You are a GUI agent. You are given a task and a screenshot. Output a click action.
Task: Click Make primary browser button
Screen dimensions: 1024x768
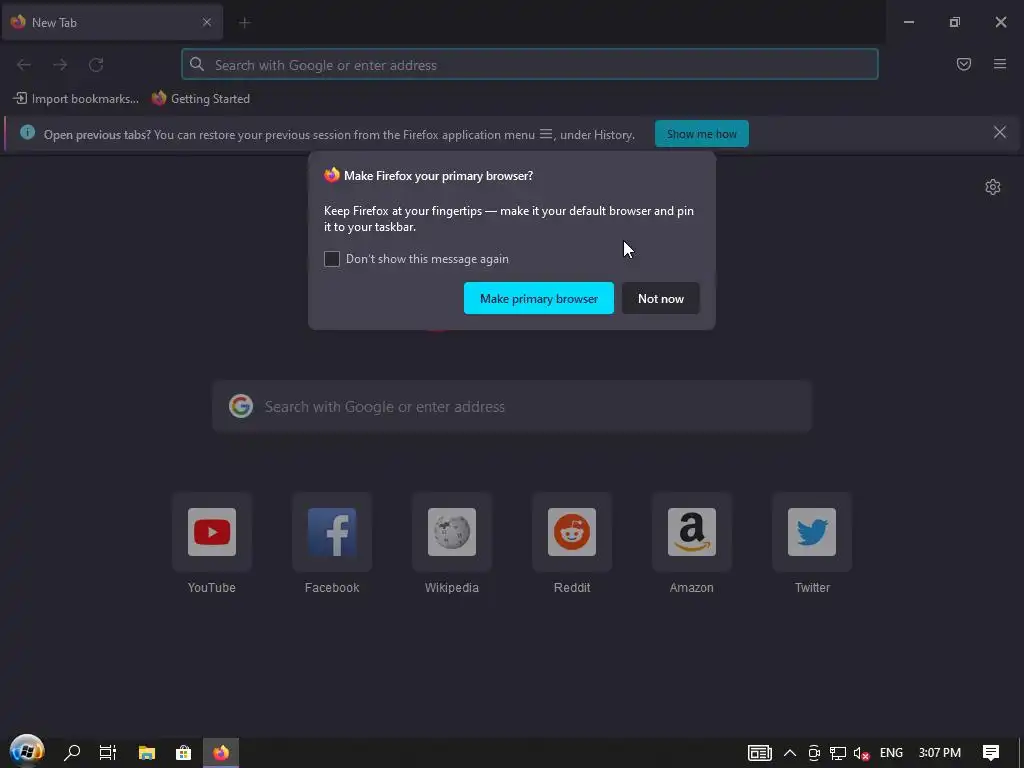pyautogui.click(x=539, y=298)
